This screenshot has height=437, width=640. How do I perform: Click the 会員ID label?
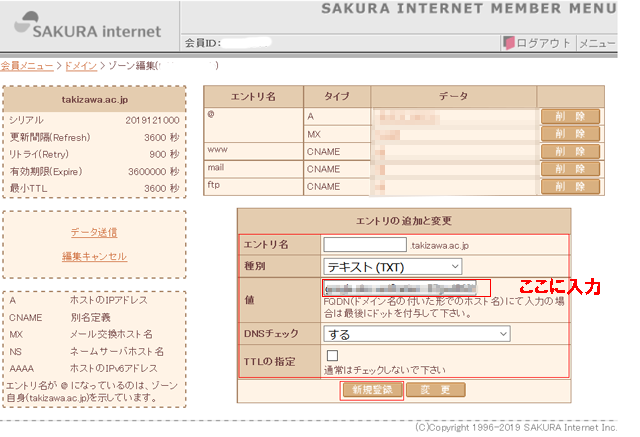coord(203,43)
